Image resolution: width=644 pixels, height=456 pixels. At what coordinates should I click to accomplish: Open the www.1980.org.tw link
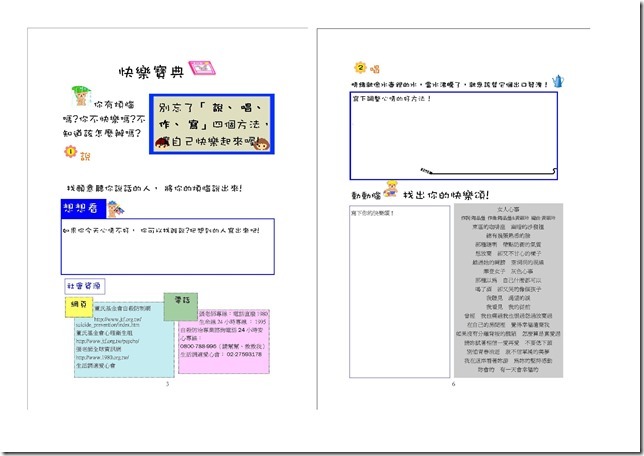[101, 357]
